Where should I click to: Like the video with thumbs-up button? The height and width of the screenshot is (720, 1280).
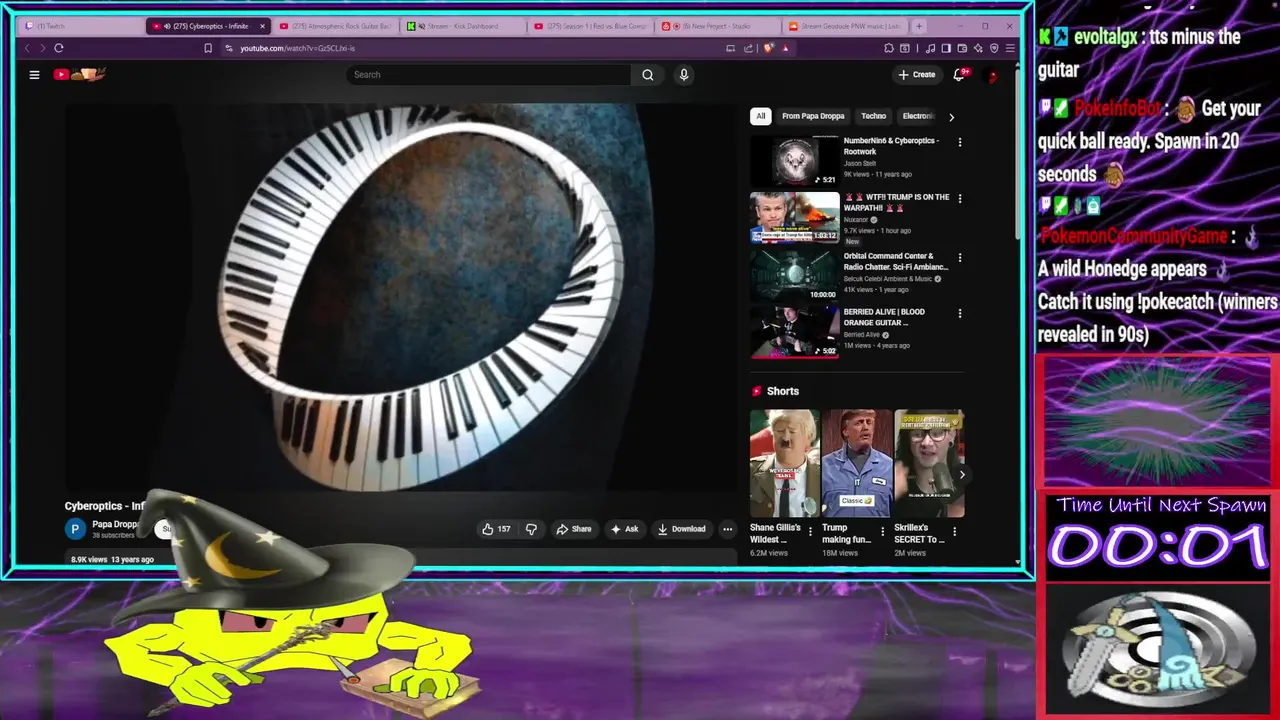click(497, 529)
